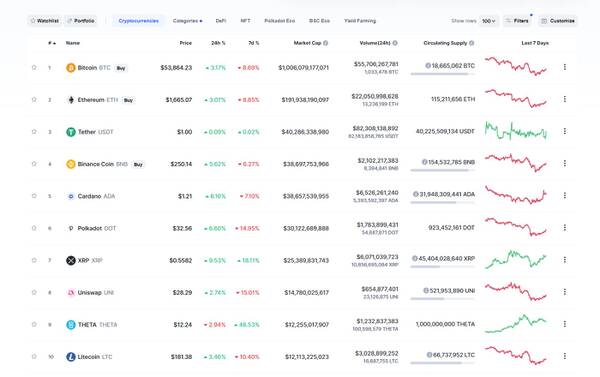Open the Filters button
Viewport: 600px width, 377px height.
point(517,21)
